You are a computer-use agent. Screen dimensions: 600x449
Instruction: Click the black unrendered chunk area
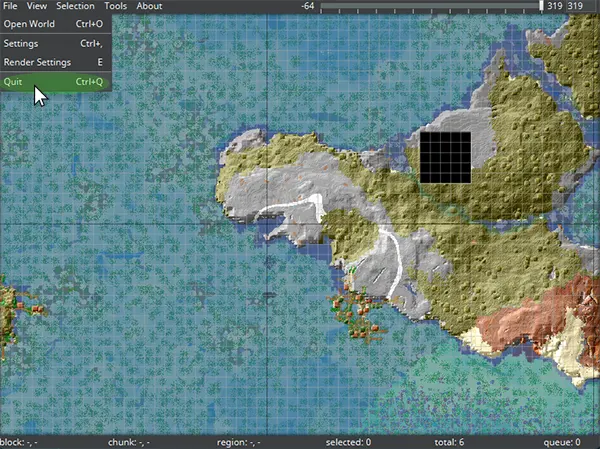pyautogui.click(x=445, y=157)
